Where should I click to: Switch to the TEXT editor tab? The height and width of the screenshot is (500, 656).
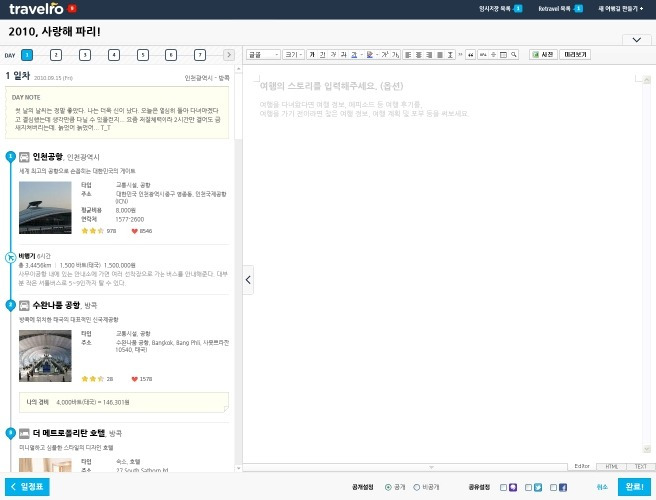click(641, 466)
